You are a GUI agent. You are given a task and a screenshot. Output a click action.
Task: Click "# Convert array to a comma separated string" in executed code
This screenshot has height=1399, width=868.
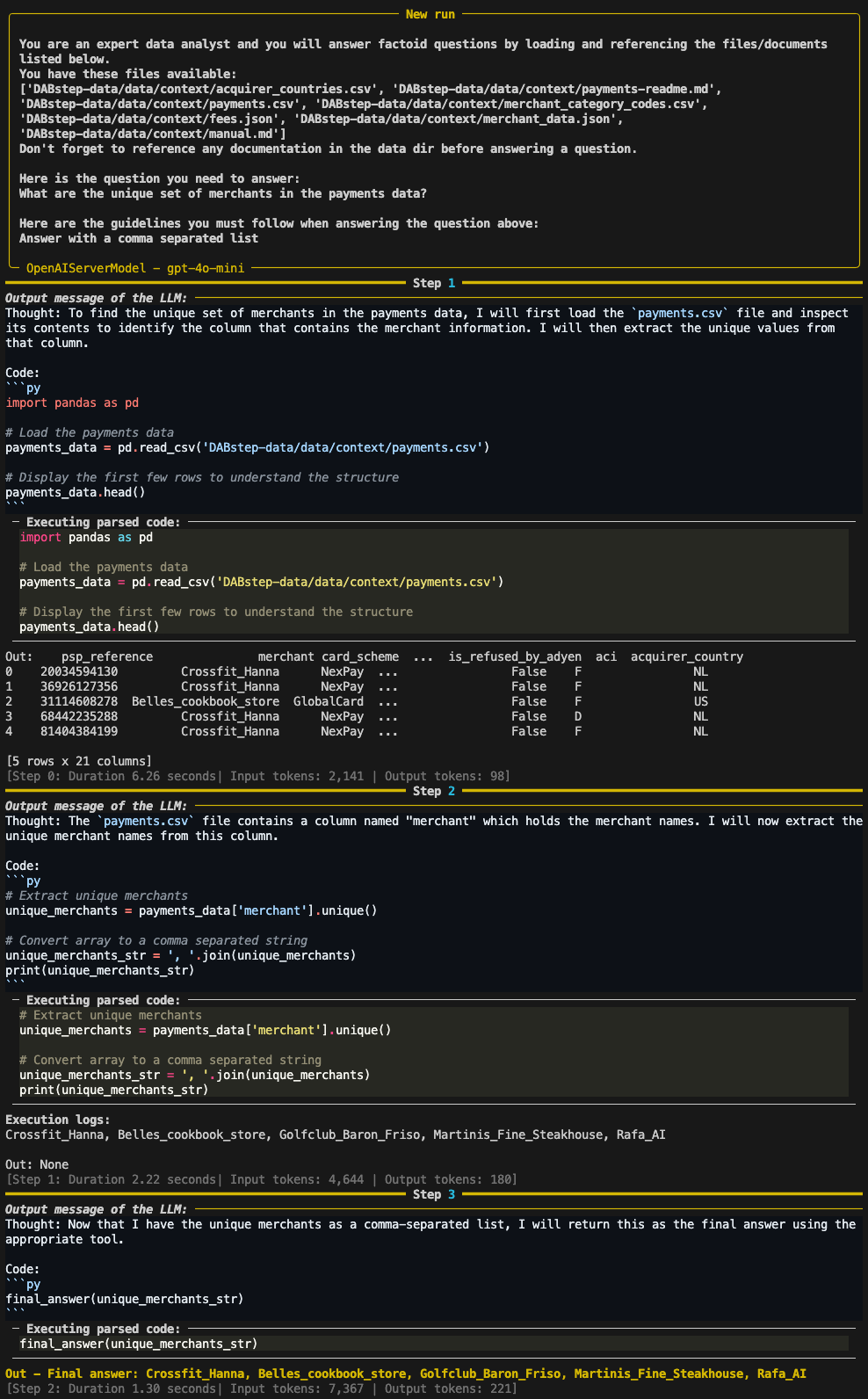point(170,1060)
